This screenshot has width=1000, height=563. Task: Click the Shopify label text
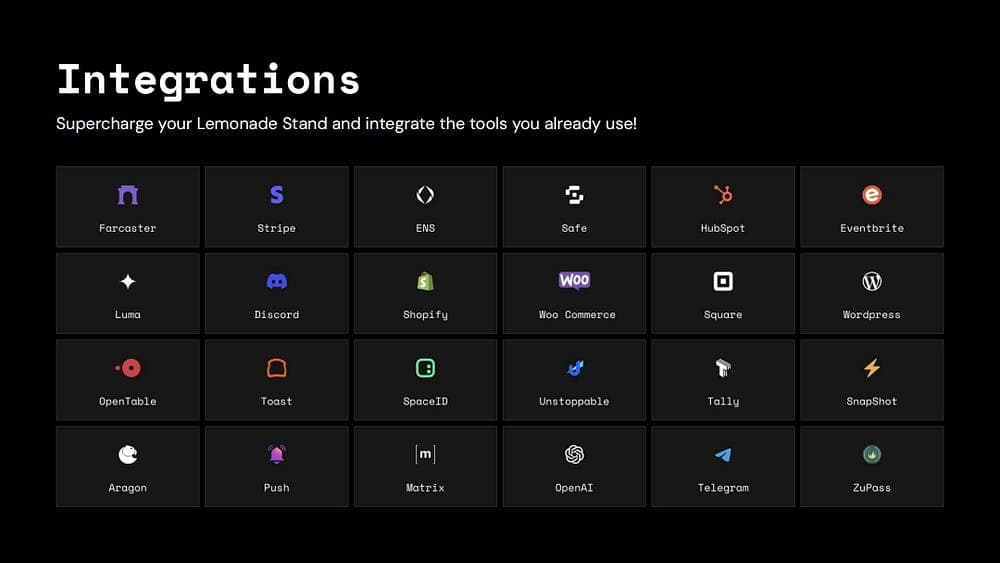point(425,315)
